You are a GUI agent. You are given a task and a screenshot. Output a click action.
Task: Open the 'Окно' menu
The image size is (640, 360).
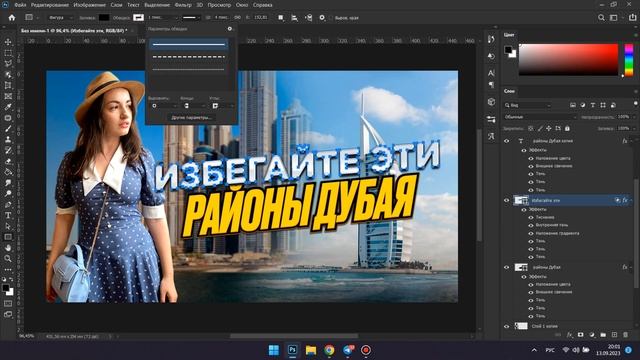242,5
